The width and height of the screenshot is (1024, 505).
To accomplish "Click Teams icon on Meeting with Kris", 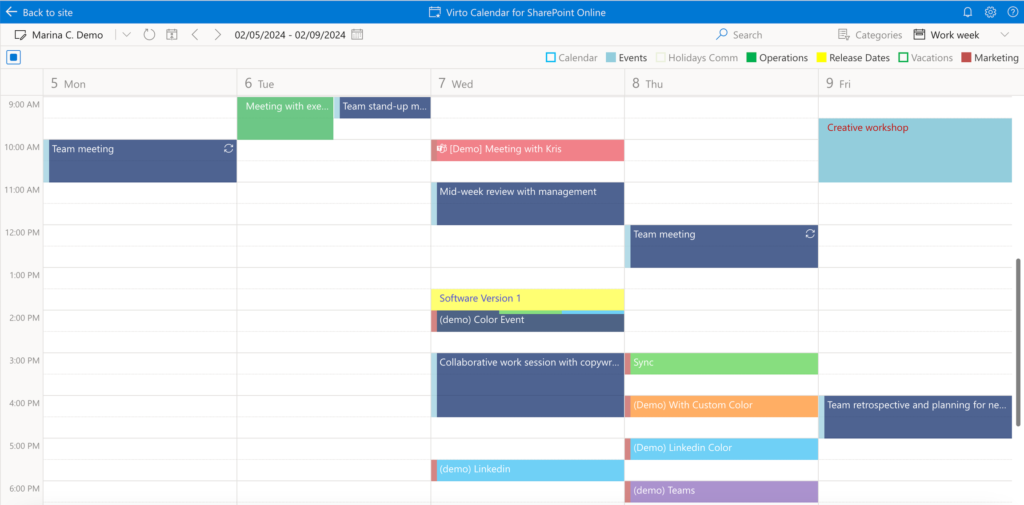I will pos(441,149).
